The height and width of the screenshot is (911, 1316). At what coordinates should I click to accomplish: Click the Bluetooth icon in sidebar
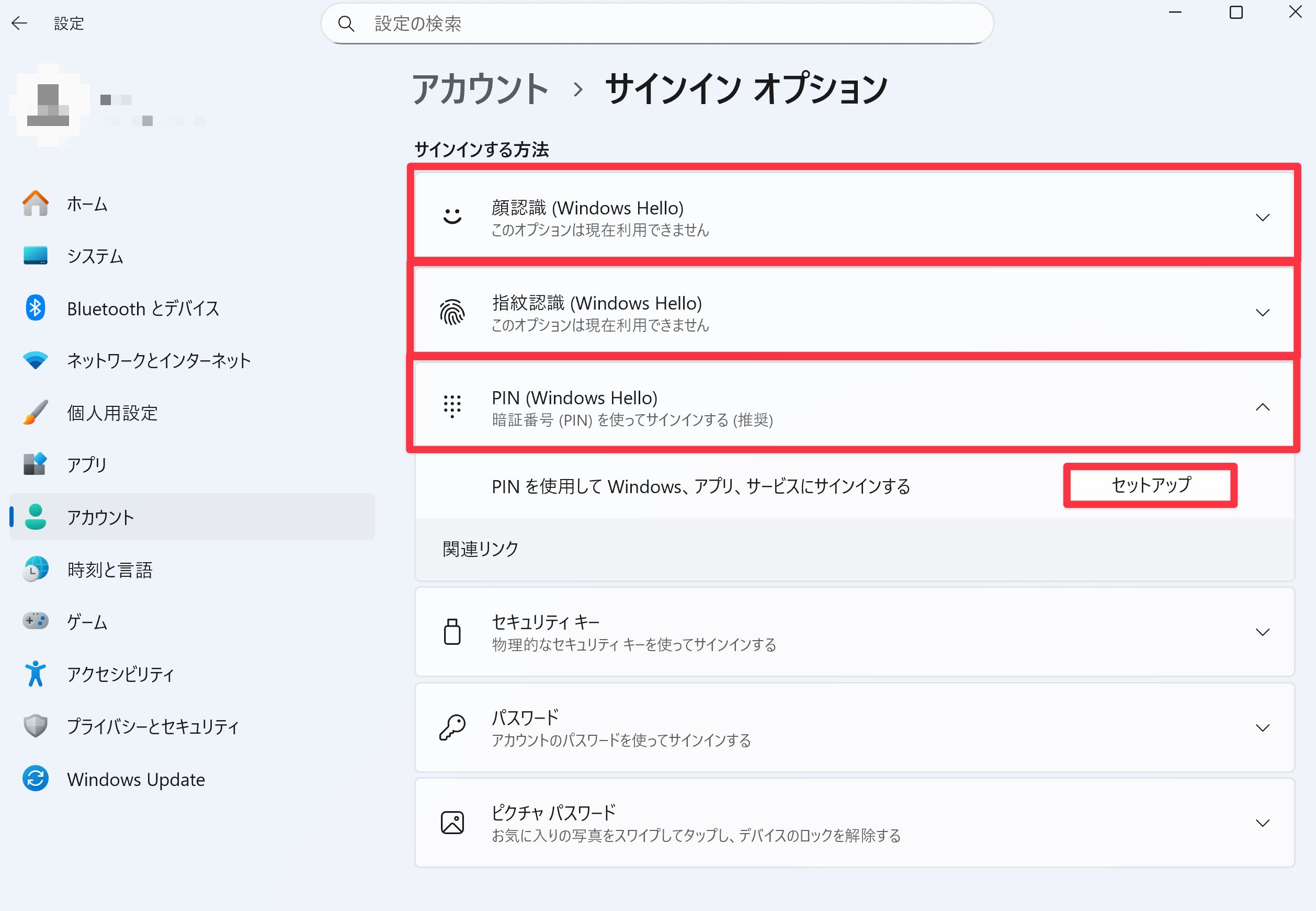36,308
